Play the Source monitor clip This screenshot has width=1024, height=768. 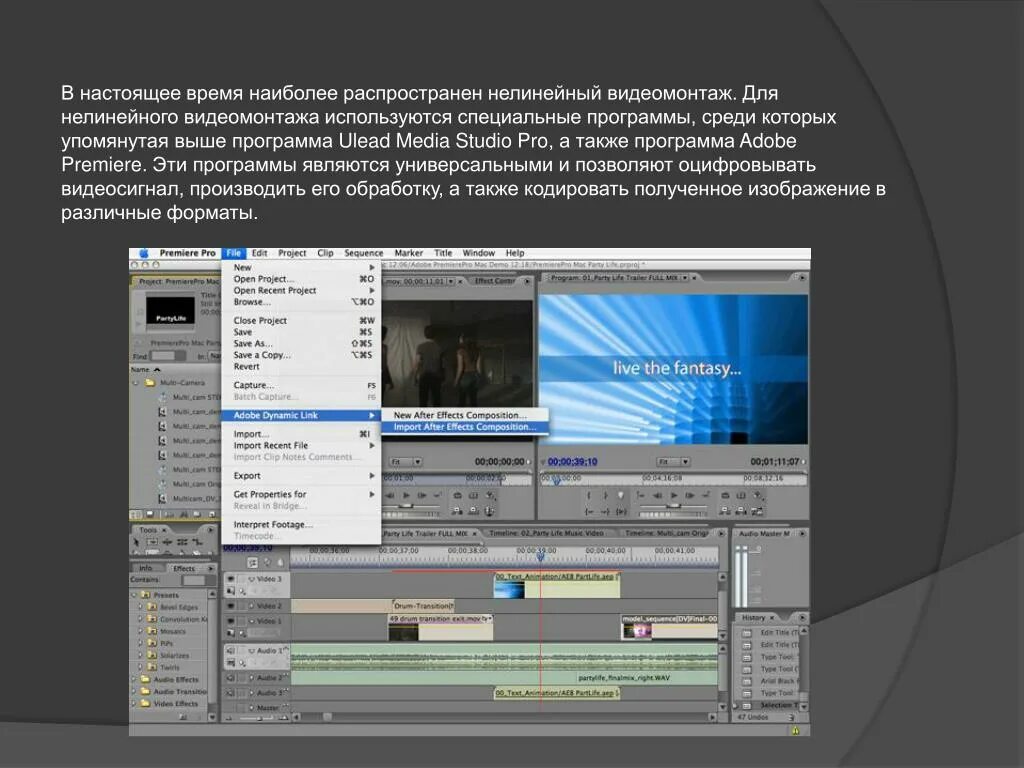tap(406, 496)
